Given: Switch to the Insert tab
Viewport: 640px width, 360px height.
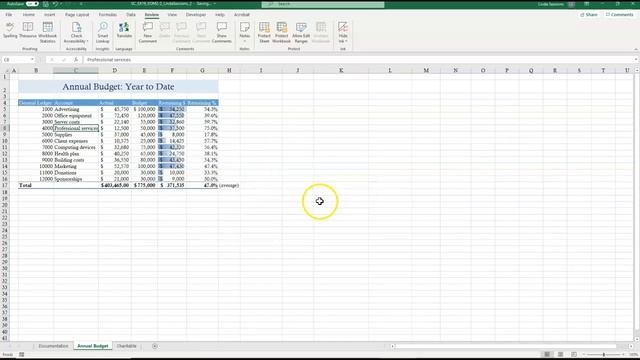Looking at the screenshot, I should tap(49, 15).
